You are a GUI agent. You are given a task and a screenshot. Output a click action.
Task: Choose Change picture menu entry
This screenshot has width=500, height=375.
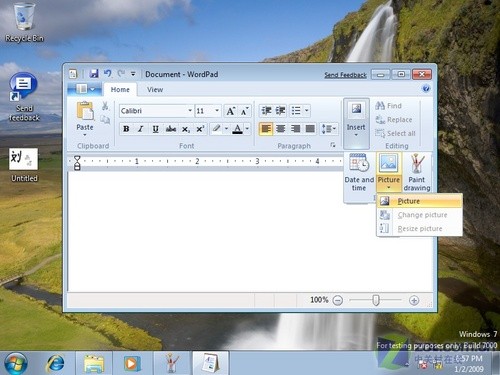tap(420, 215)
